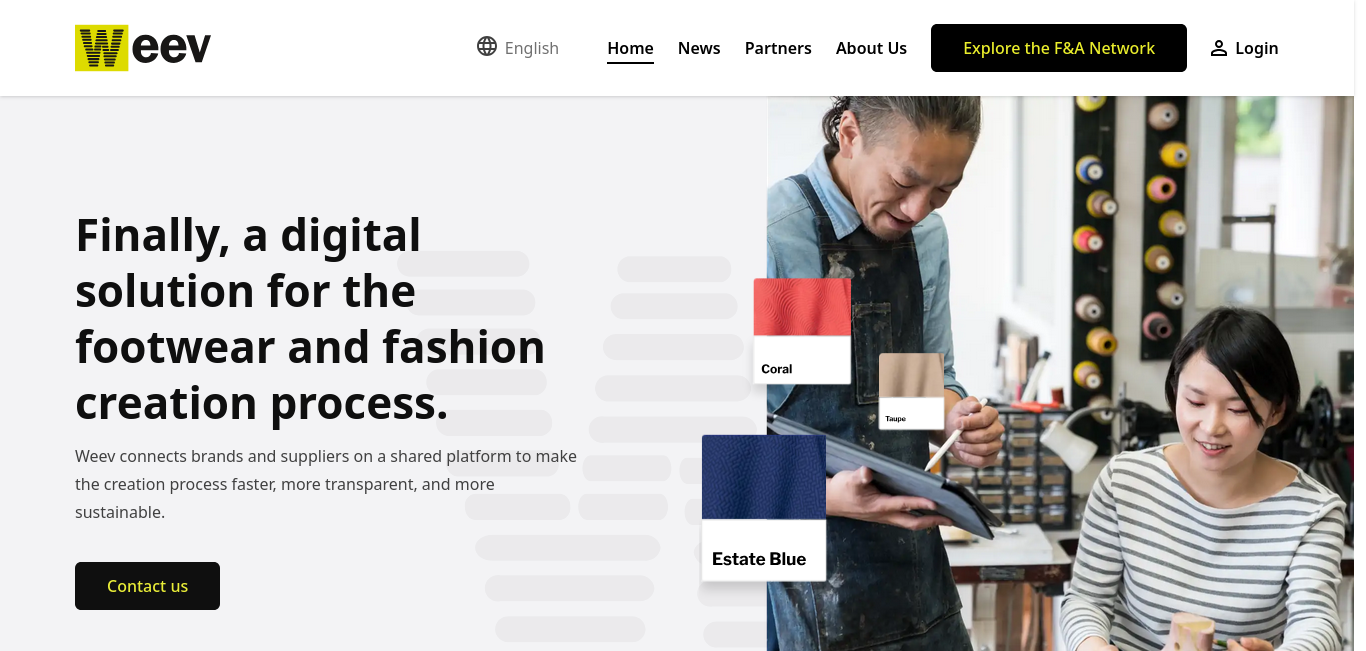Click the Contact us button
1366x651 pixels.
pos(147,586)
